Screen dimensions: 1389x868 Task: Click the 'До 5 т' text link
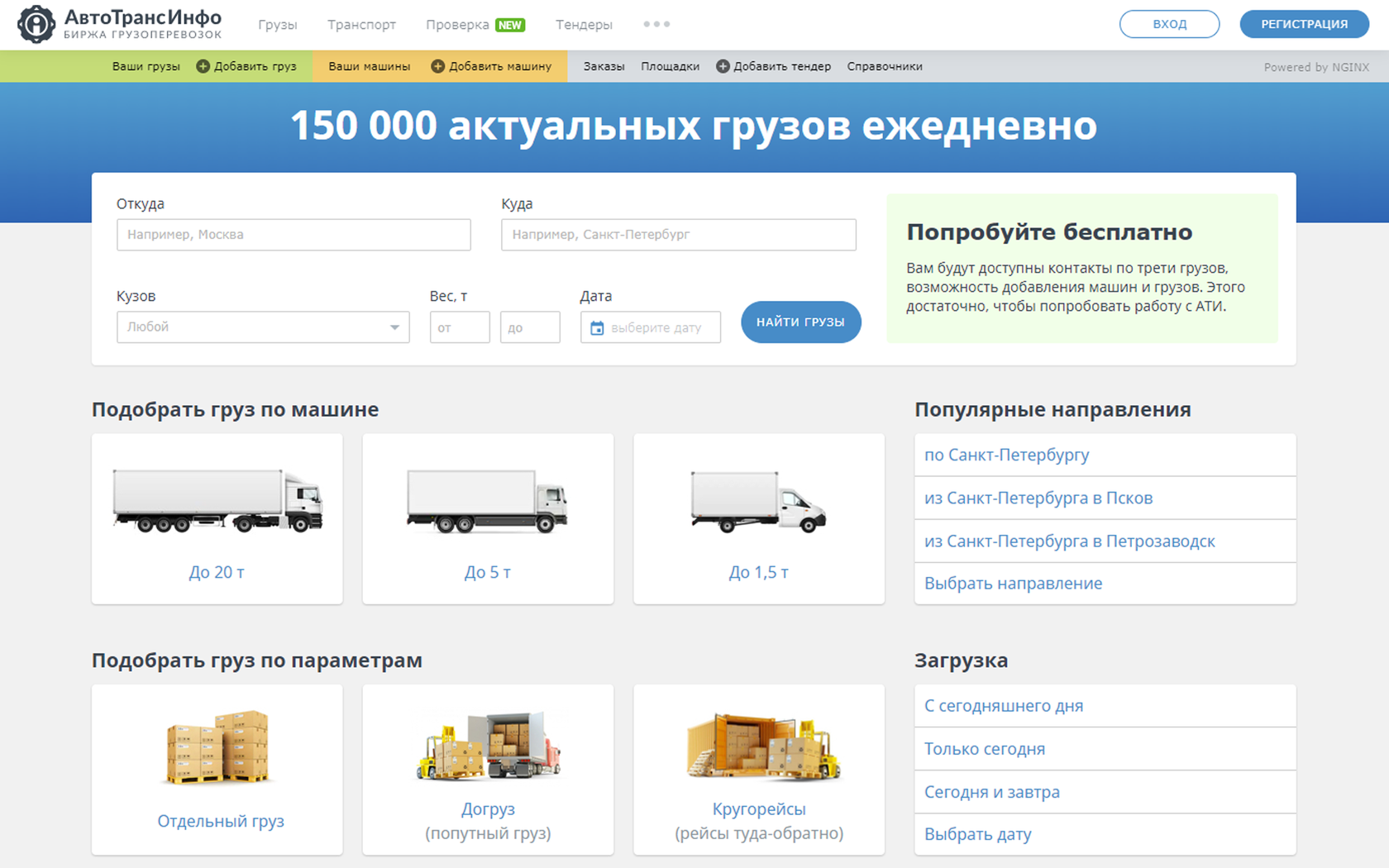point(488,572)
